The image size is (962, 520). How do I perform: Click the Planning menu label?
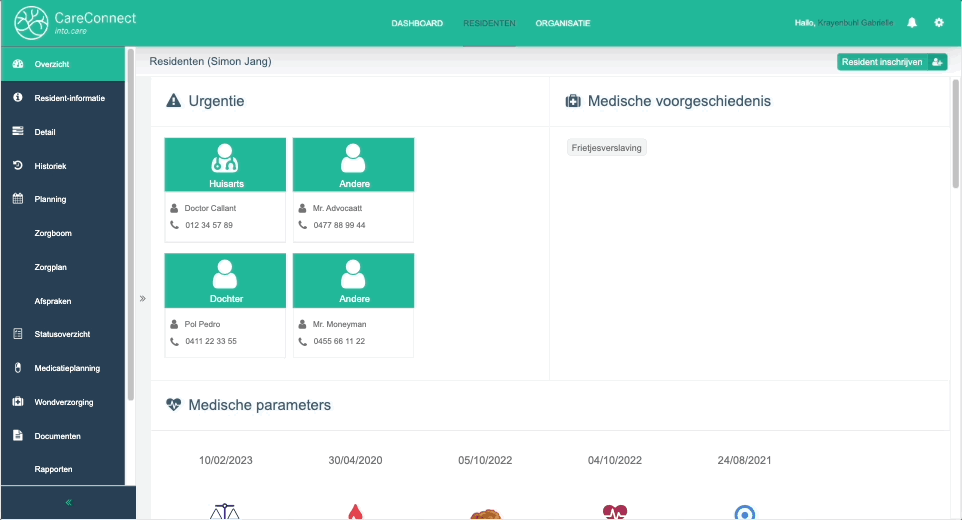click(50, 199)
